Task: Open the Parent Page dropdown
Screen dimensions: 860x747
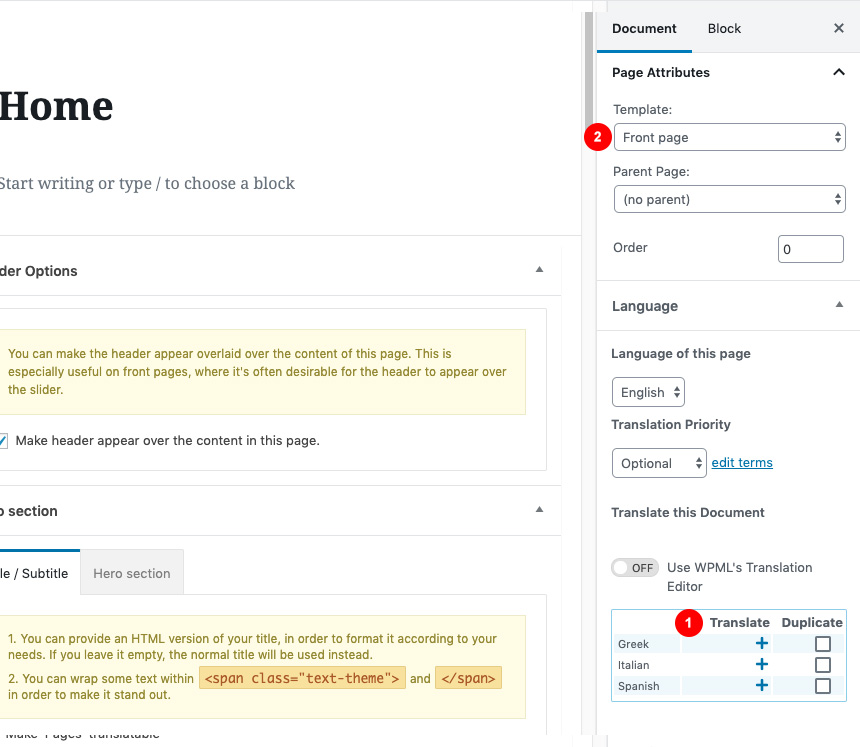Action: (729, 199)
